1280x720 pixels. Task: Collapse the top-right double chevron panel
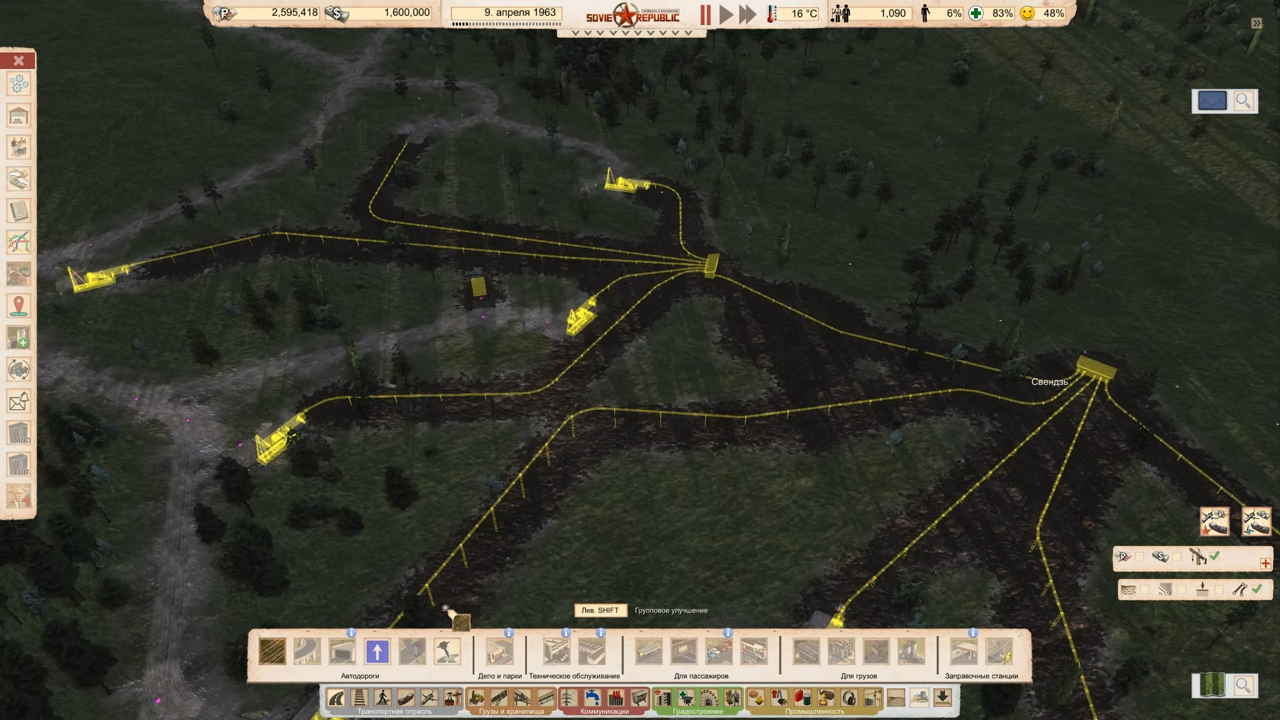click(x=1257, y=23)
